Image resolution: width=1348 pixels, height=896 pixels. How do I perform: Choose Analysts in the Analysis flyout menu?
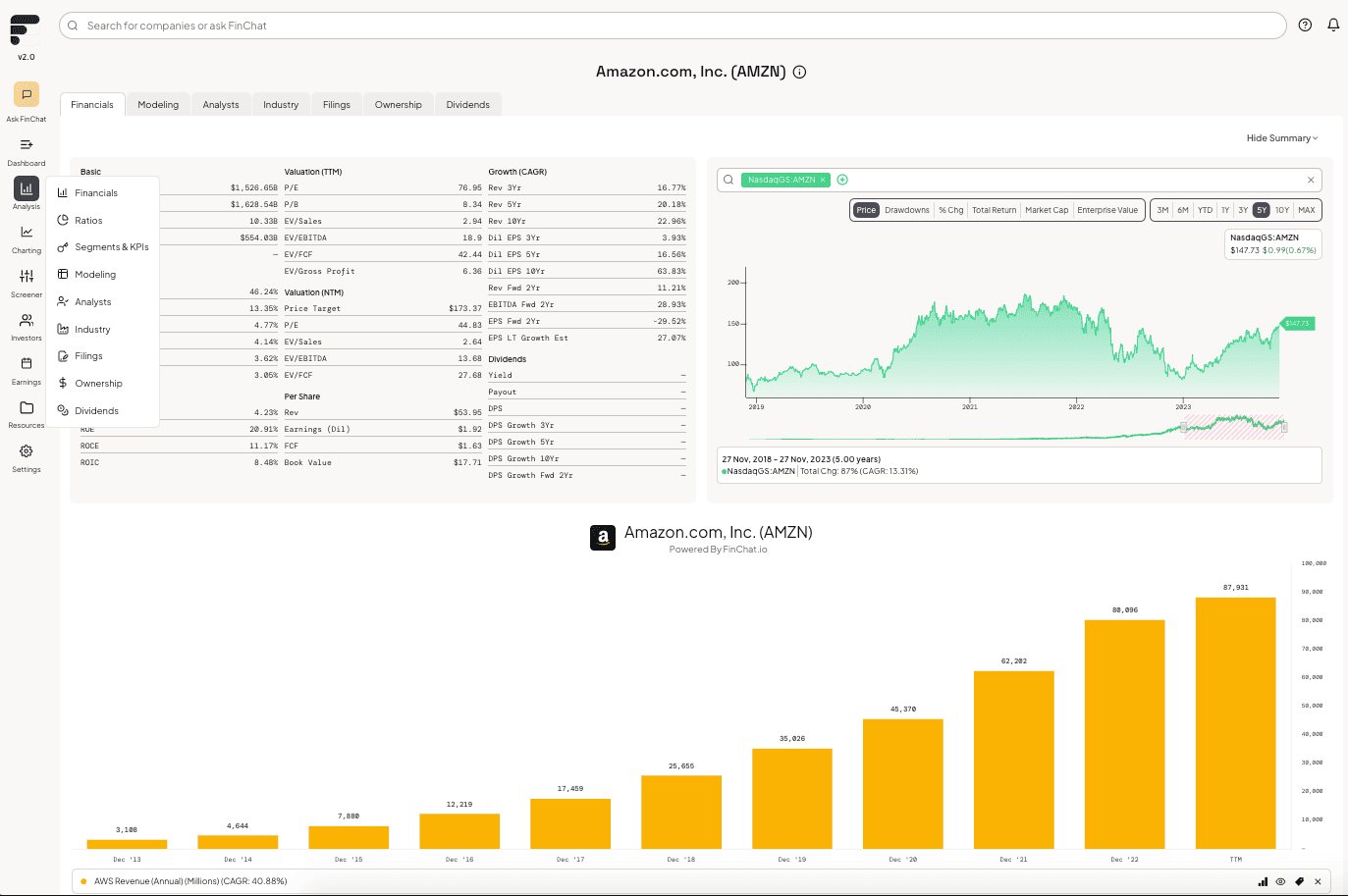[x=93, y=302]
